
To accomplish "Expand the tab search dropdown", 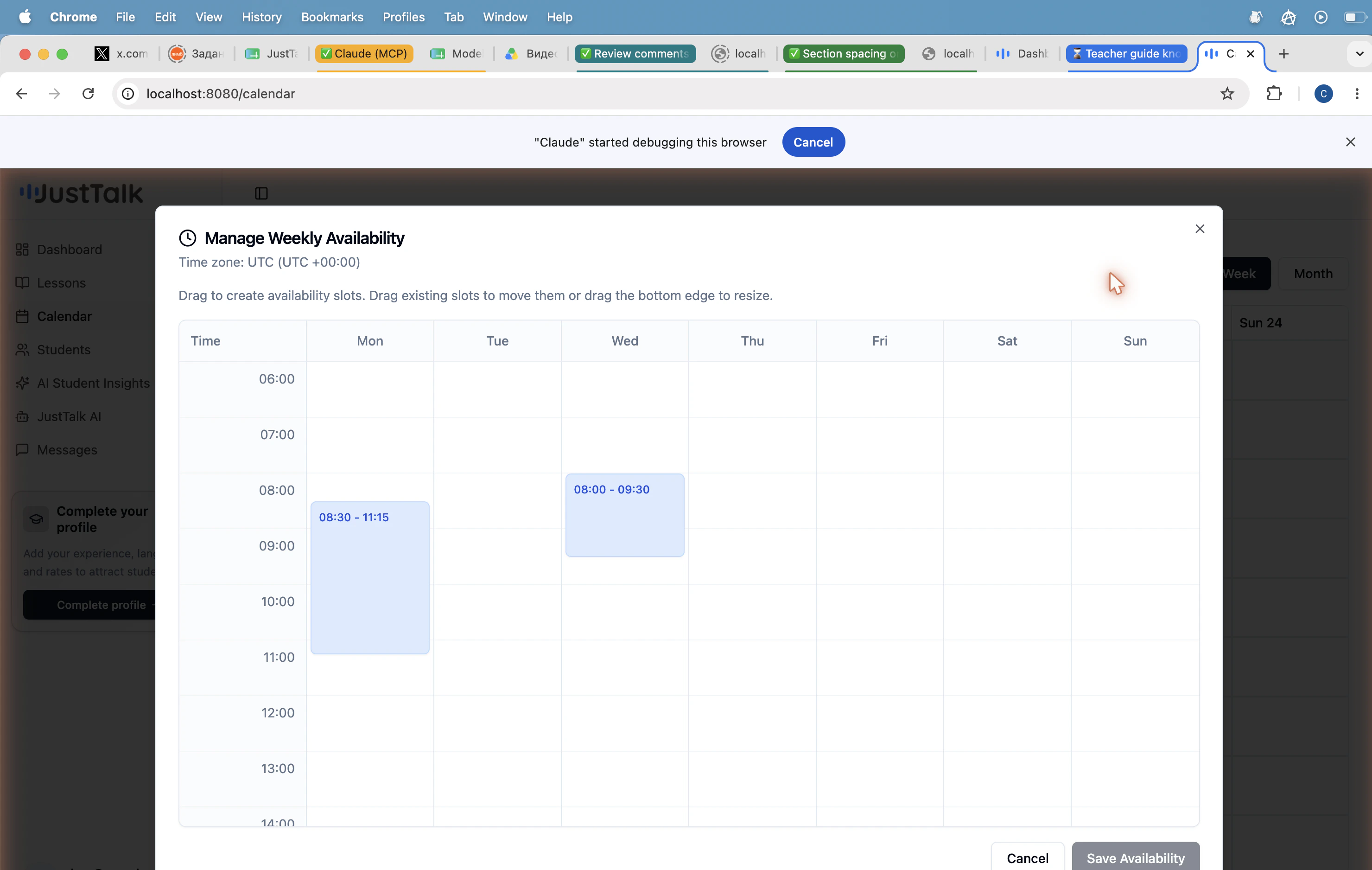I will pyautogui.click(x=1359, y=54).
